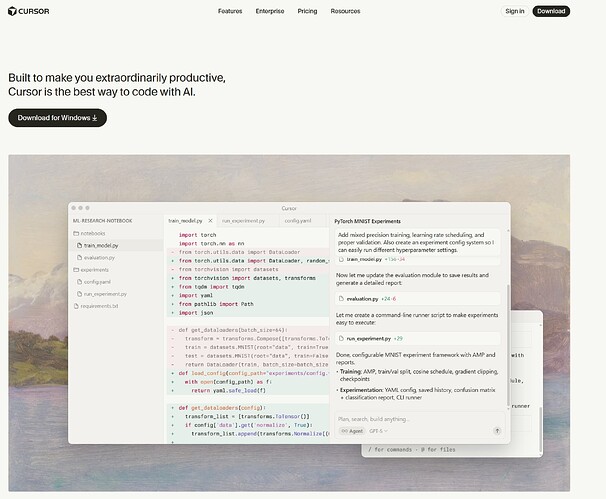The height and width of the screenshot is (499, 606).
Task: Open the Agent mode selector
Action: point(352,431)
